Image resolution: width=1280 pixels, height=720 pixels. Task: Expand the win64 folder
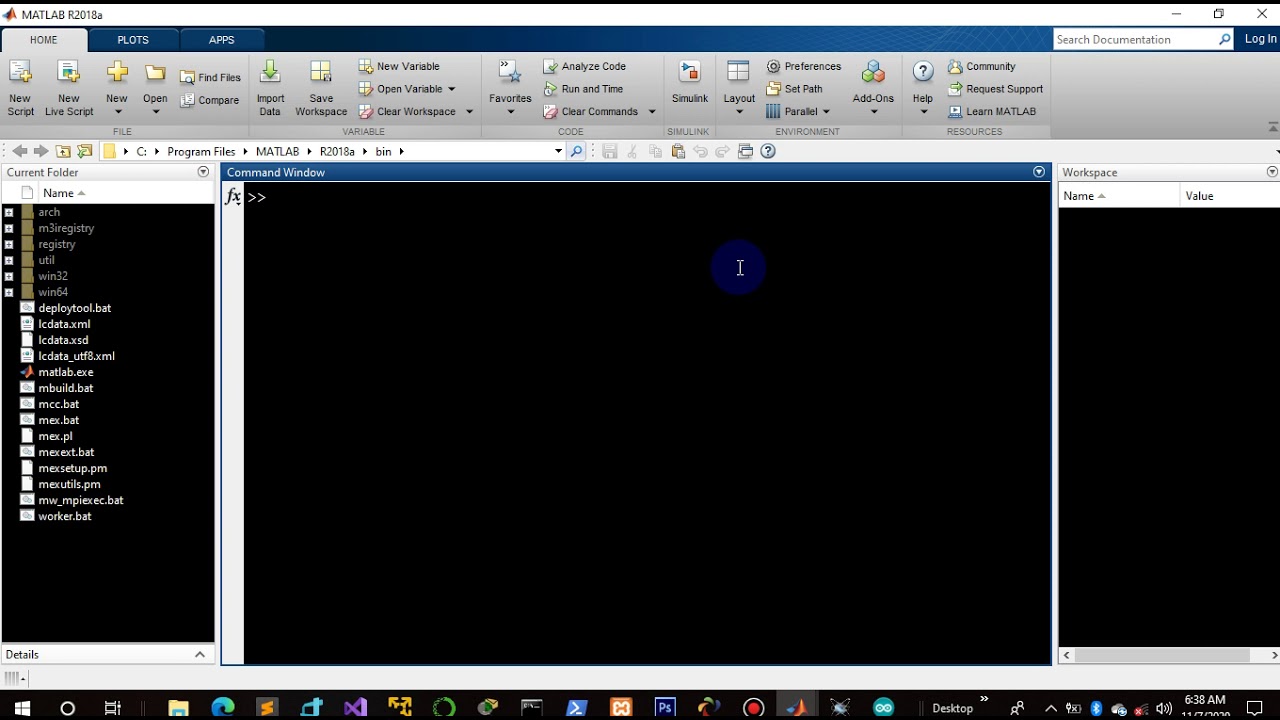click(x=9, y=292)
